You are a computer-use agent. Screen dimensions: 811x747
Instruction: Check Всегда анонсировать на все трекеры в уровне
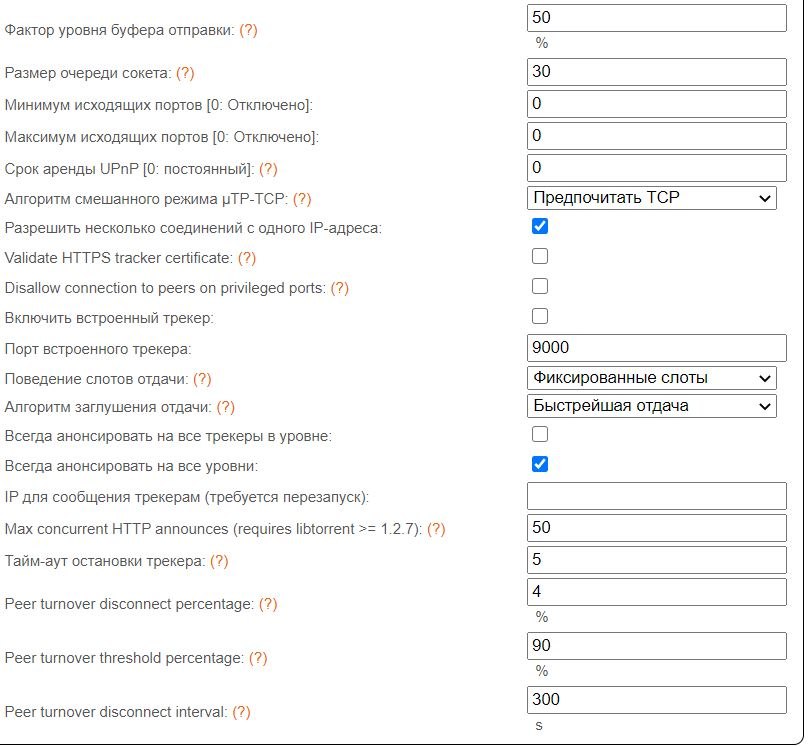(x=540, y=434)
